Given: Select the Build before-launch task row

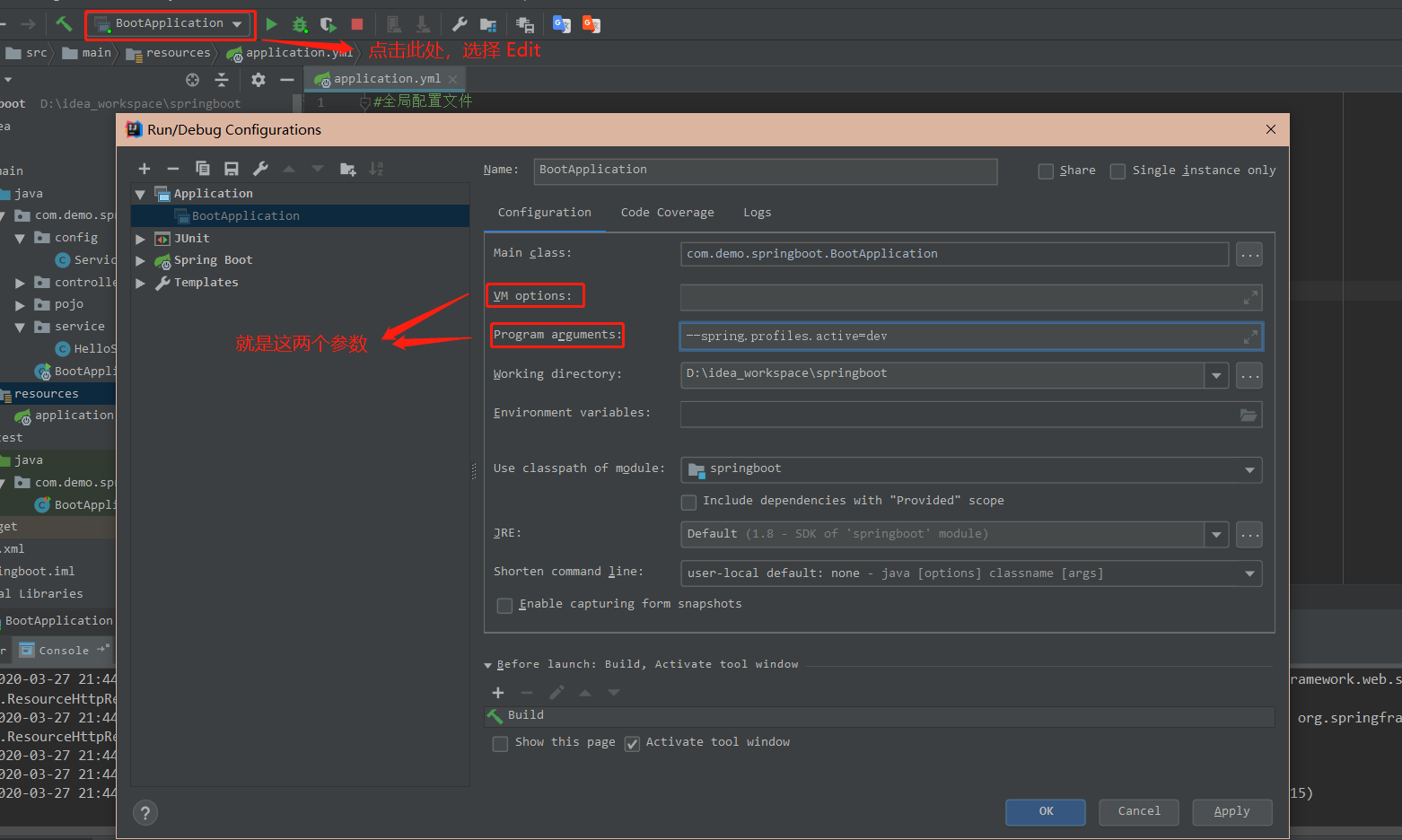Looking at the screenshot, I should coord(880,716).
